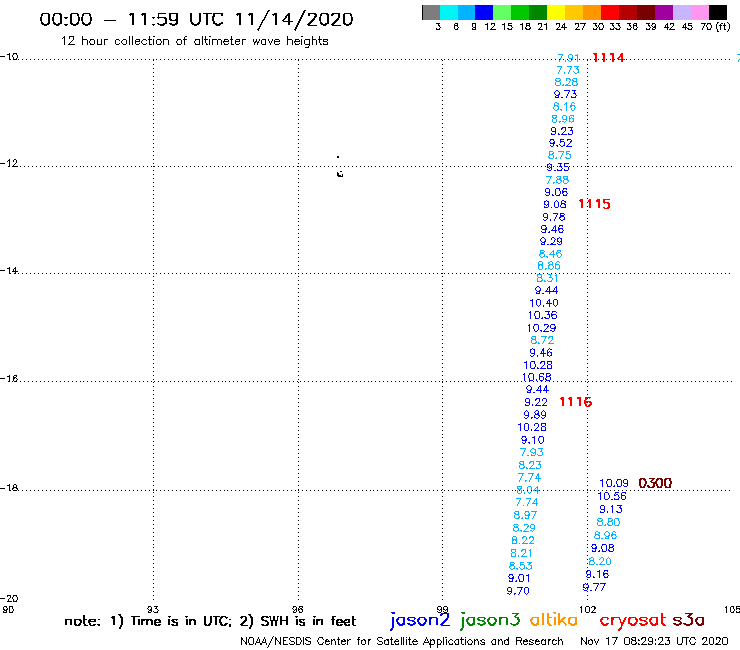The image size is (740, 650).
Task: Click wave height value 9.52
Action: [561, 143]
